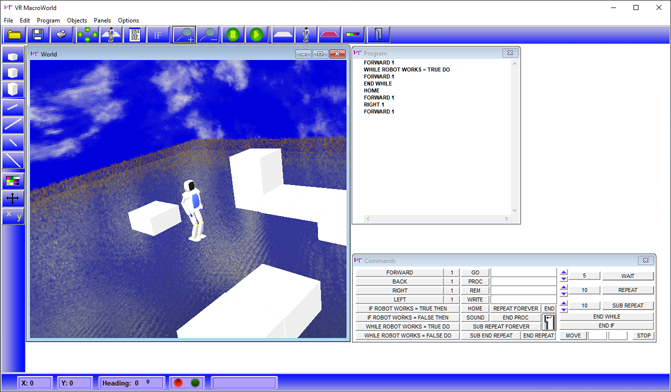Click the red floor plane icon
The width and height of the screenshot is (671, 392).
pyautogui.click(x=330, y=35)
